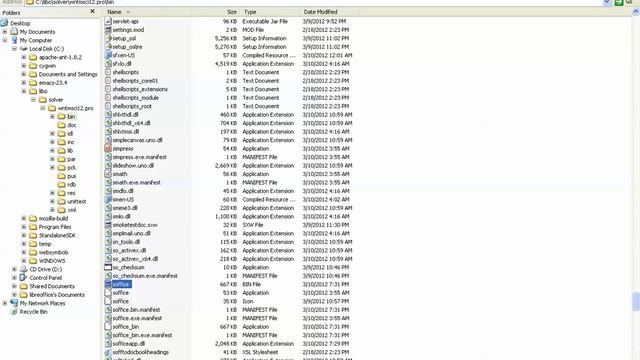Select the simpress.exe.manifest file name
Image resolution: width=640 pixels, height=360 pixels.
point(140,157)
